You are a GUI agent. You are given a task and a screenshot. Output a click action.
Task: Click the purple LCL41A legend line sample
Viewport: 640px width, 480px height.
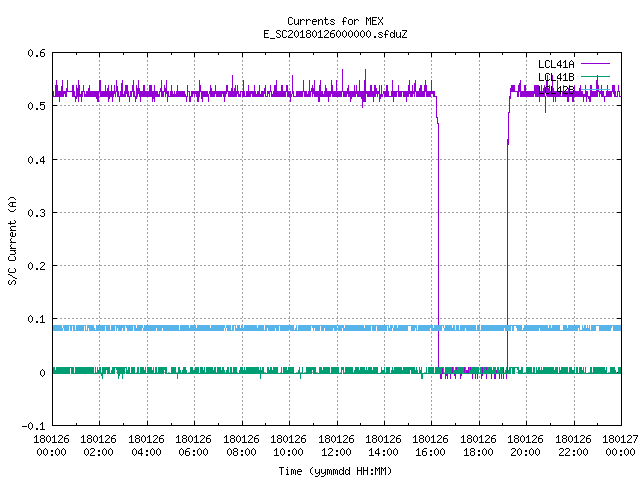click(x=595, y=64)
